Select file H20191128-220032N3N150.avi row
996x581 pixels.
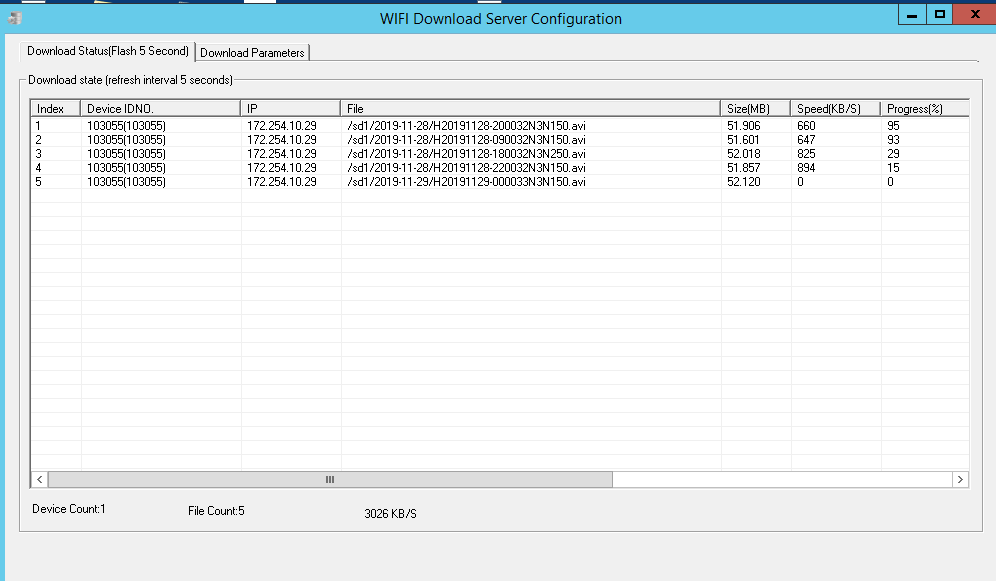tap(500, 168)
